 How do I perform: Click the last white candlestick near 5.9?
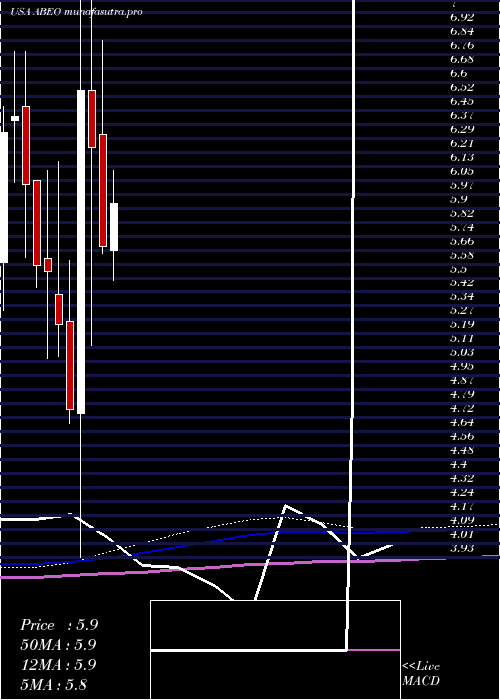pos(114,227)
